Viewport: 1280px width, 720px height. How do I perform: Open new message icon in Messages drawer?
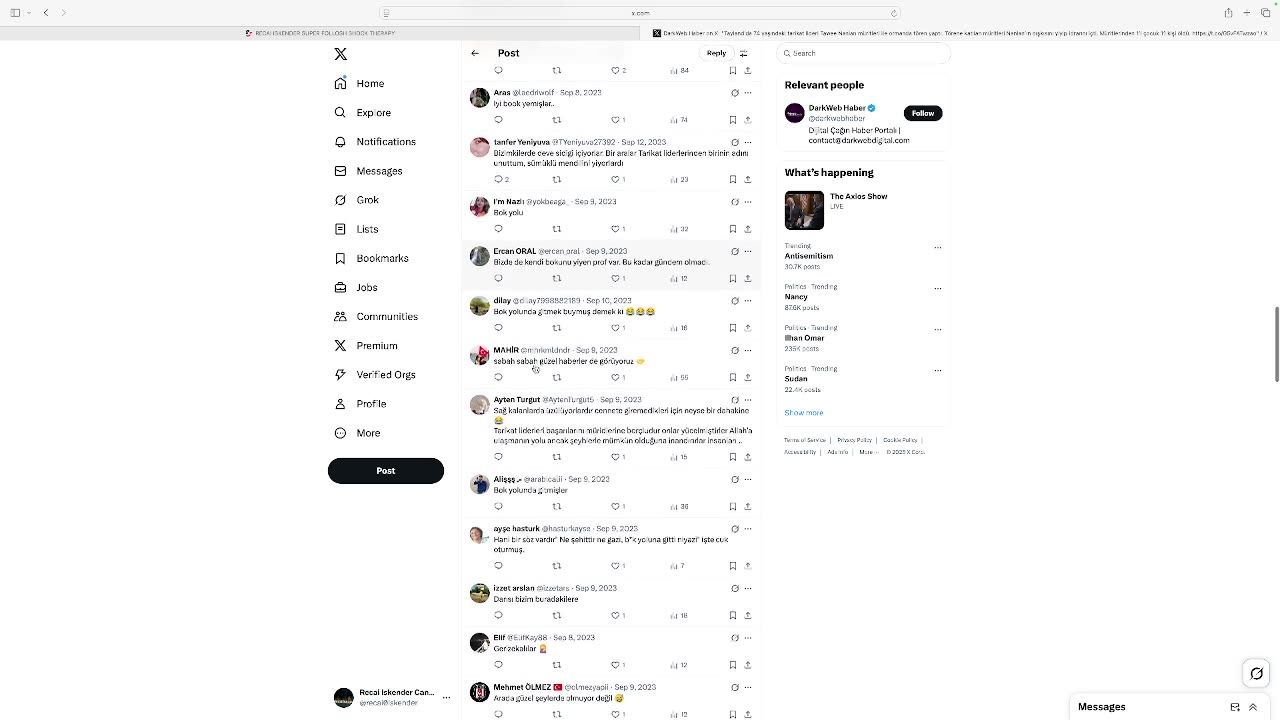tap(1235, 707)
